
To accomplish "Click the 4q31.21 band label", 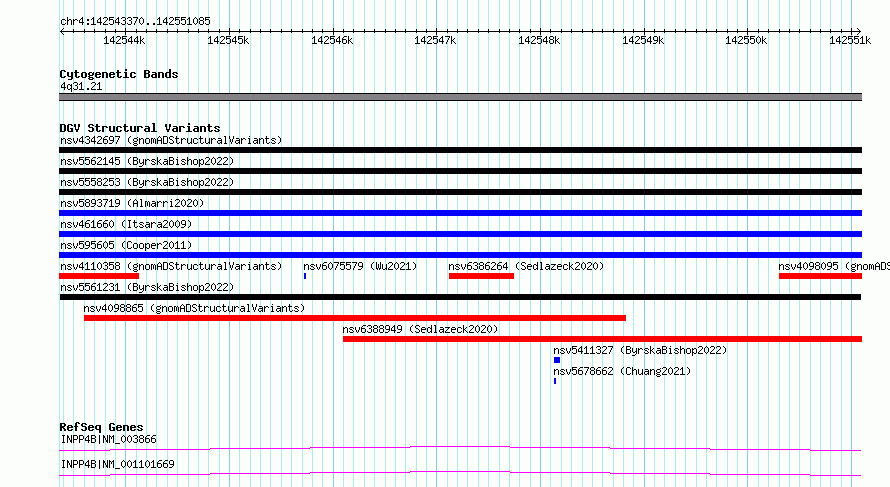I will pyautogui.click(x=81, y=86).
